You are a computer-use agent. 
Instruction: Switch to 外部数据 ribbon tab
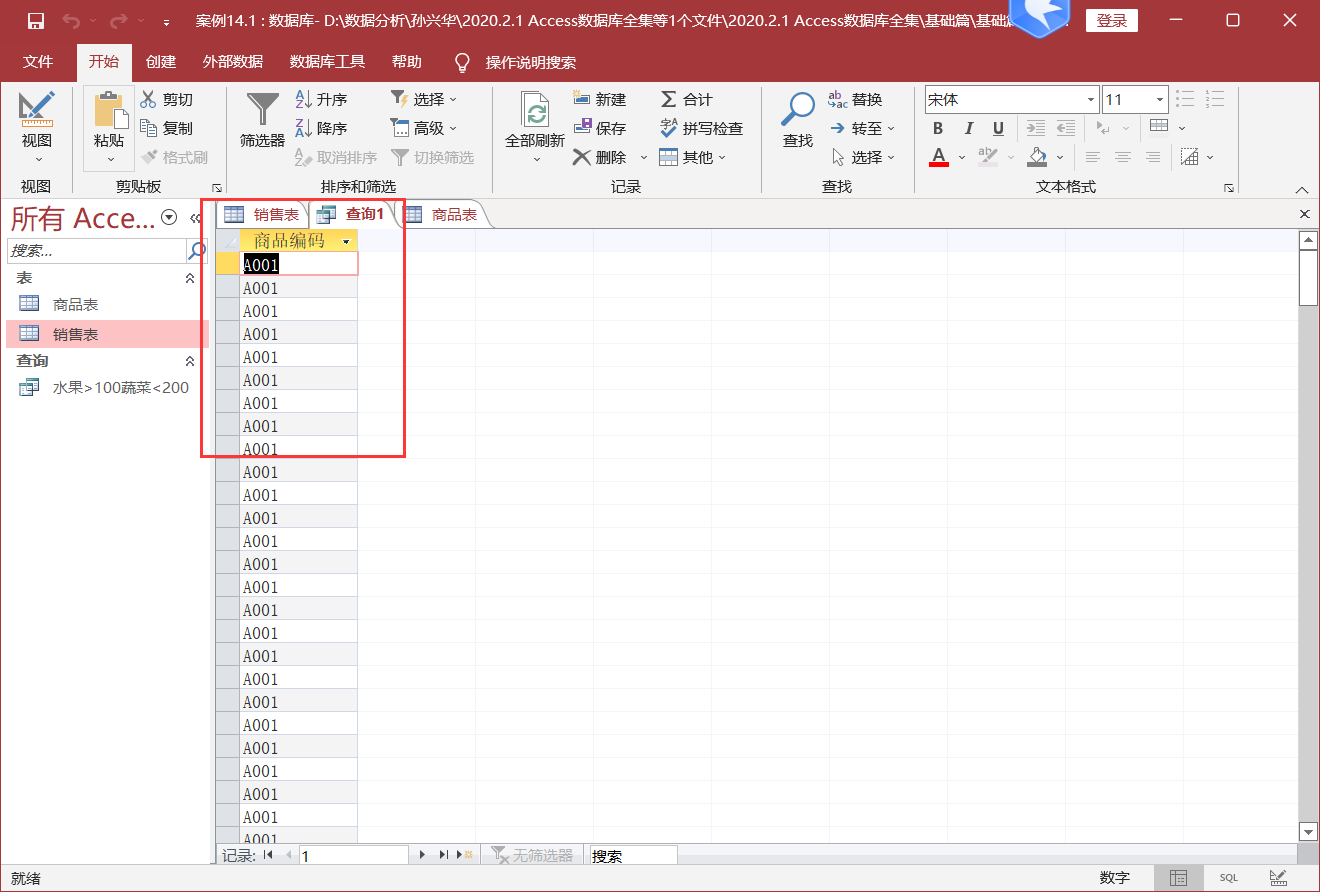point(233,62)
